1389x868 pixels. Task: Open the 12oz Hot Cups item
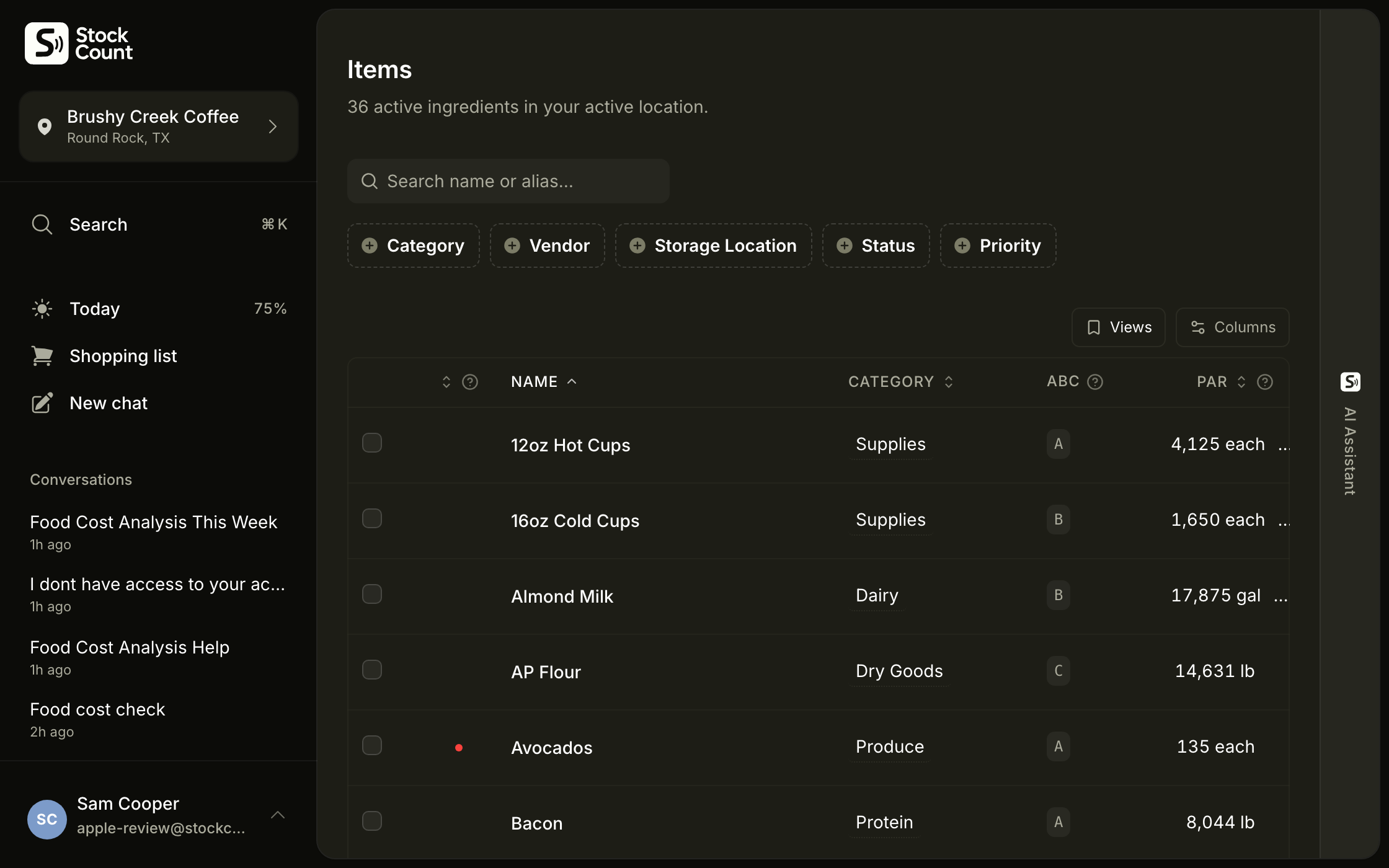570,445
